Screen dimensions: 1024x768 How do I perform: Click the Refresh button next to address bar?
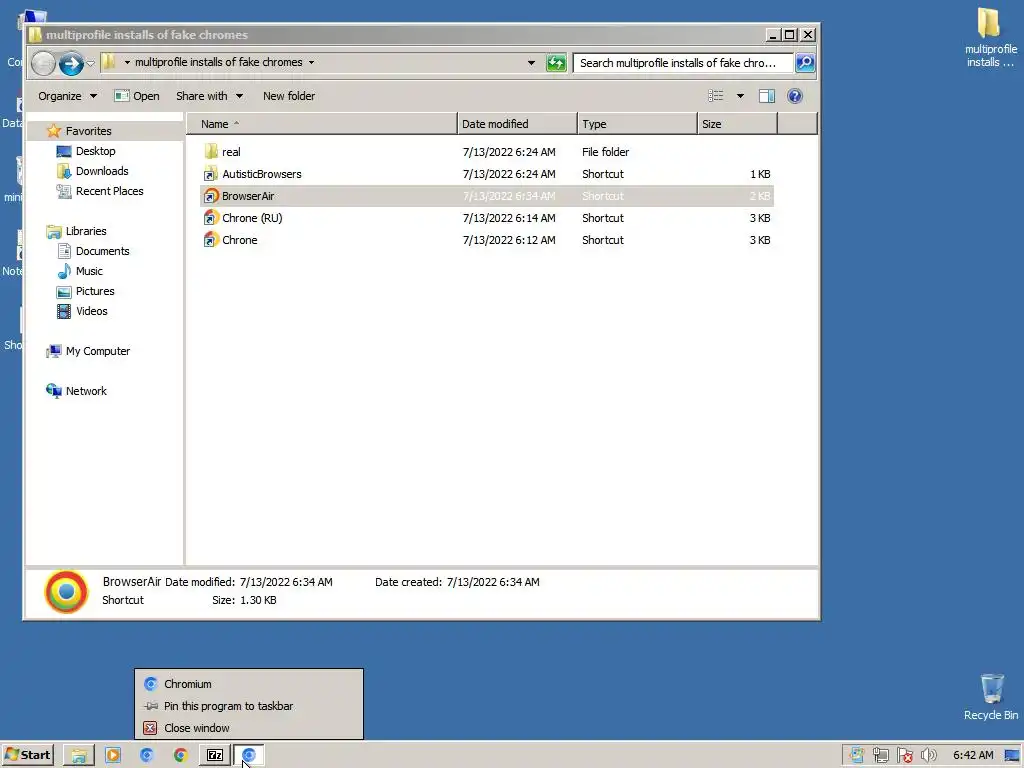click(556, 63)
